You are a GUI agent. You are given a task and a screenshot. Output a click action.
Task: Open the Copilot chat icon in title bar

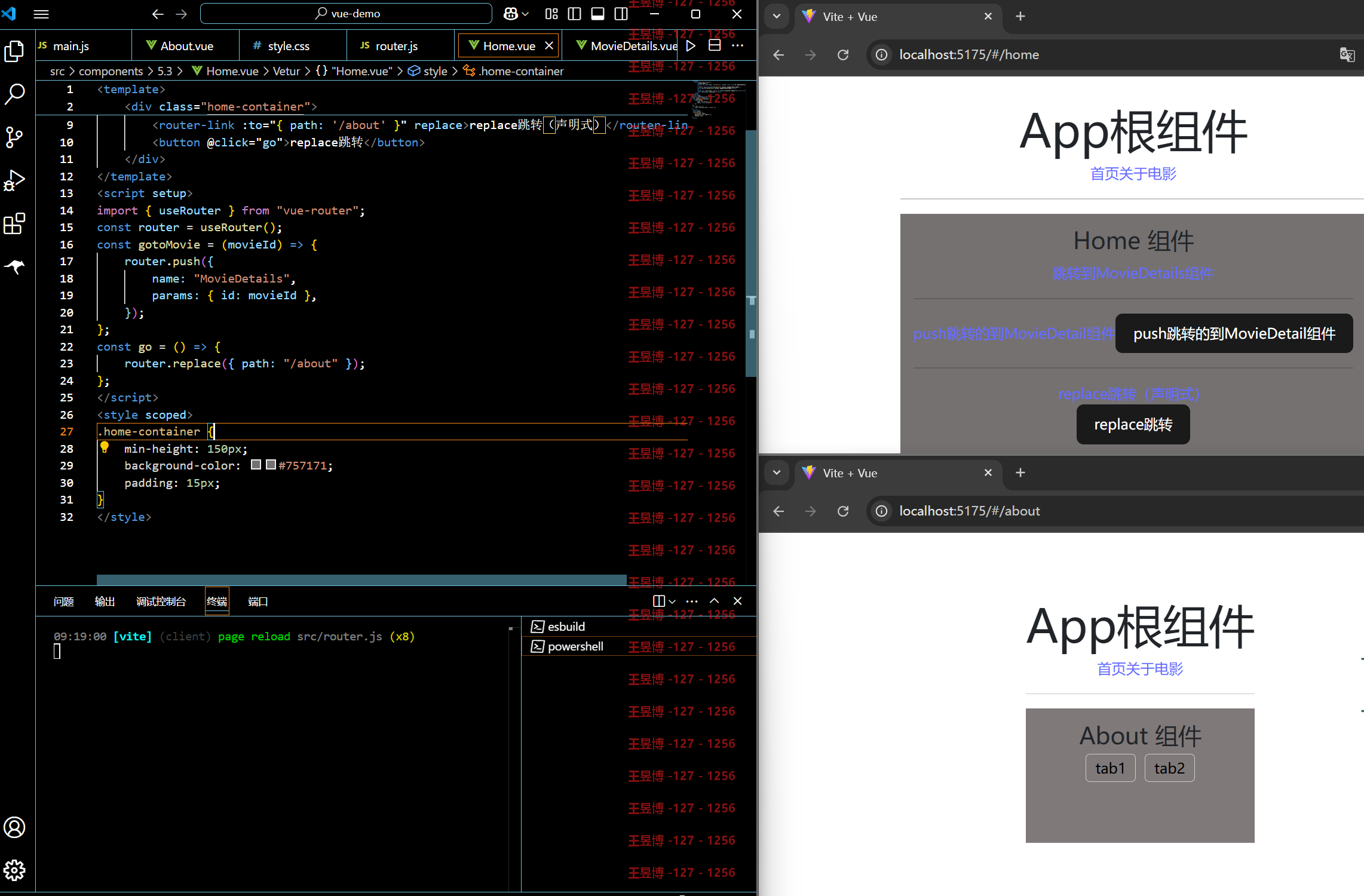(x=511, y=14)
